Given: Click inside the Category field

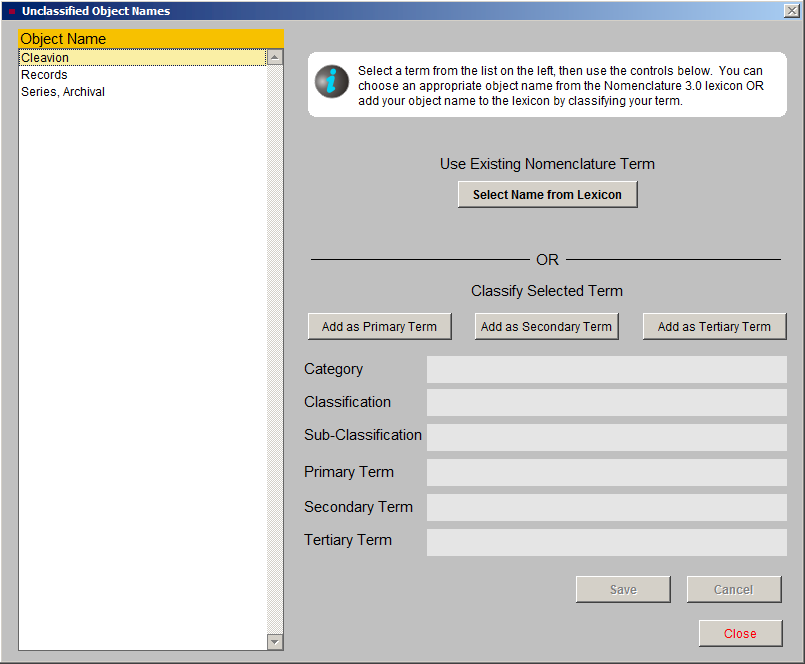Looking at the screenshot, I should tap(605, 370).
